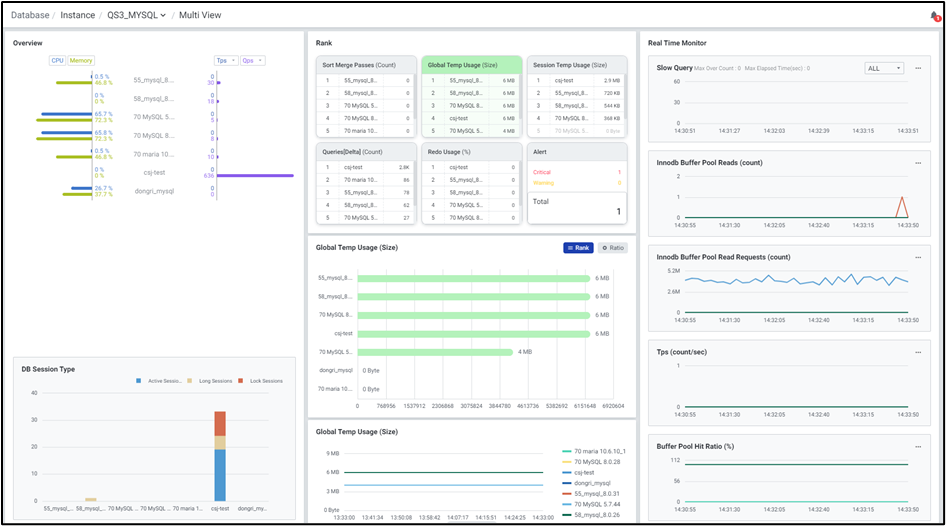Toggle the CPU metric in Overview
The width and height of the screenshot is (946, 526).
point(58,60)
